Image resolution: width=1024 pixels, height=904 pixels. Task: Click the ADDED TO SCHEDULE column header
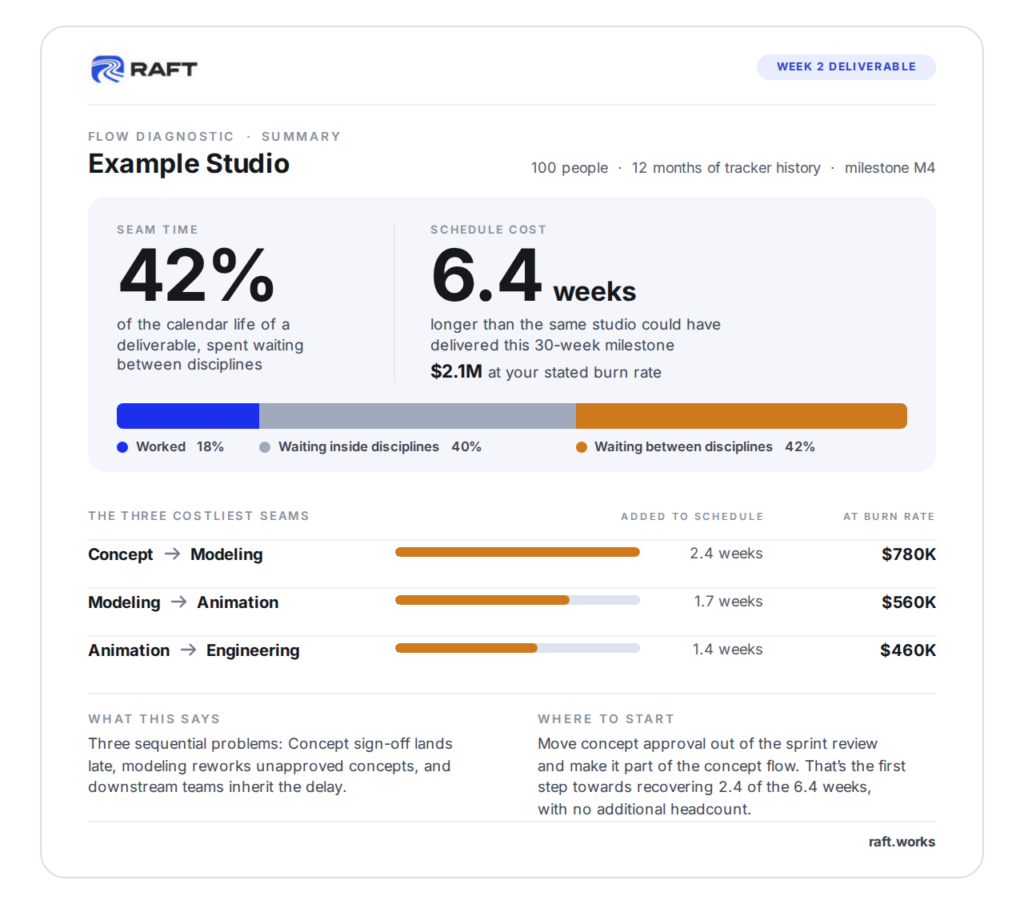click(692, 517)
